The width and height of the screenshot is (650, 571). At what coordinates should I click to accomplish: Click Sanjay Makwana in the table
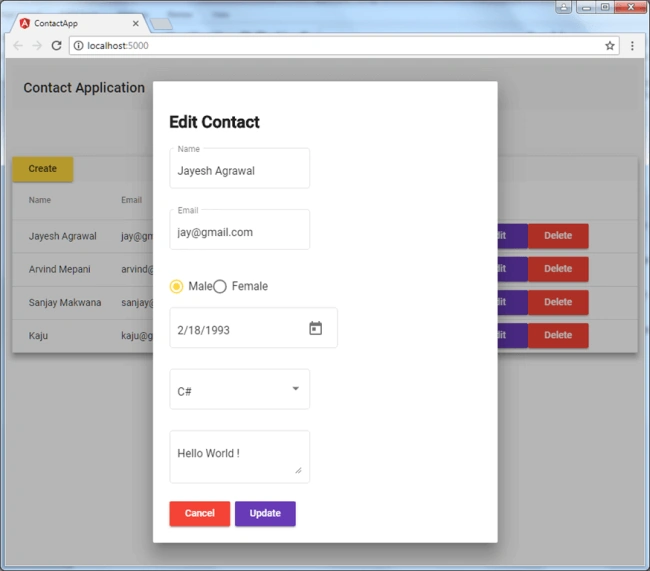coord(65,302)
